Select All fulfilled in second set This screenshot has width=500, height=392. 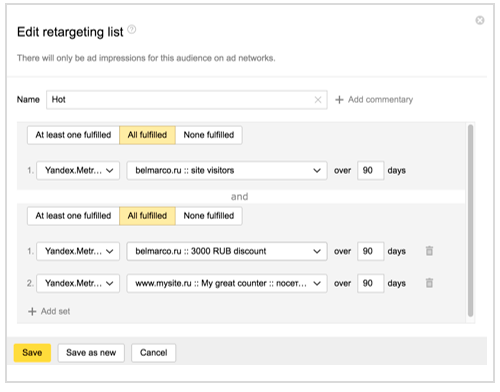click(x=147, y=216)
